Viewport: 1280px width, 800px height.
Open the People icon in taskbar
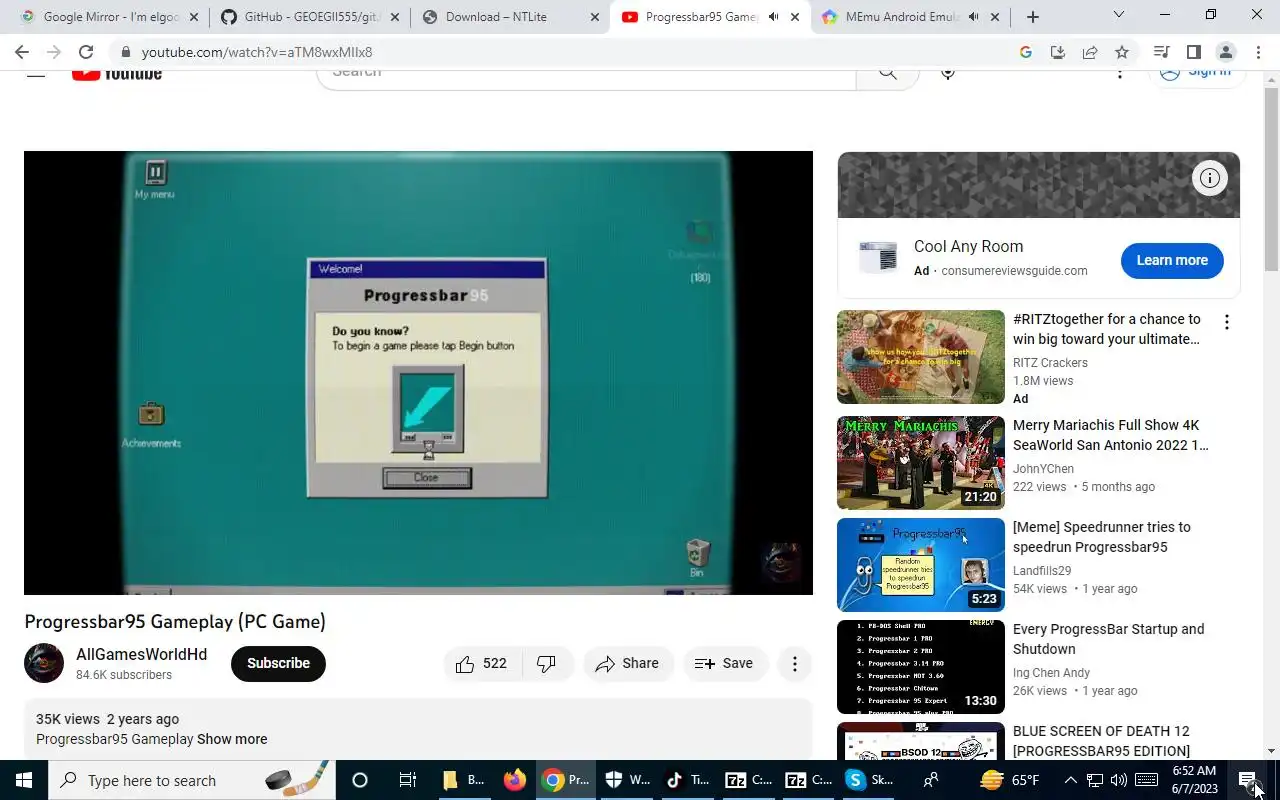931,780
